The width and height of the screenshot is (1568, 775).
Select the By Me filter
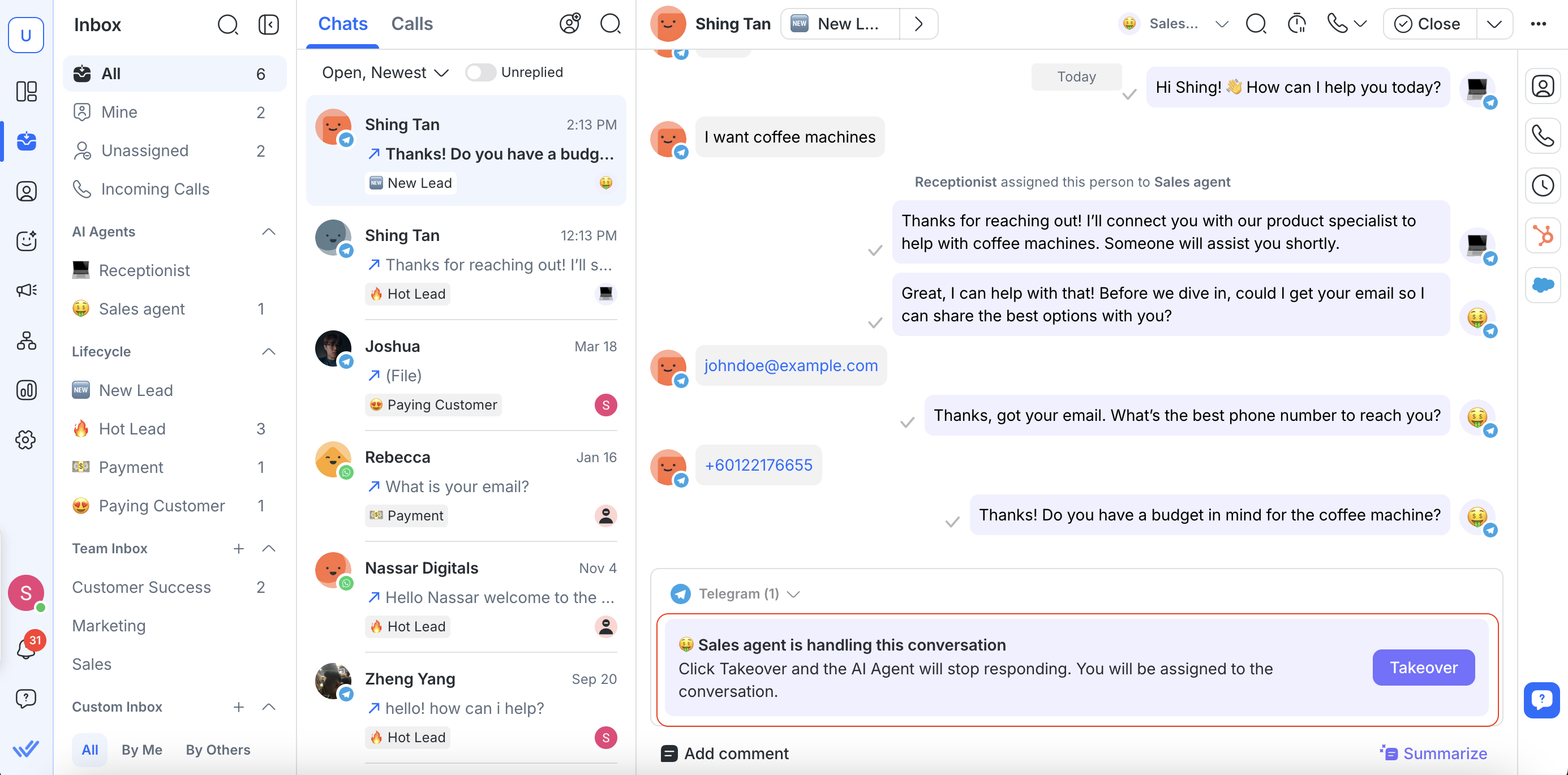tap(141, 750)
